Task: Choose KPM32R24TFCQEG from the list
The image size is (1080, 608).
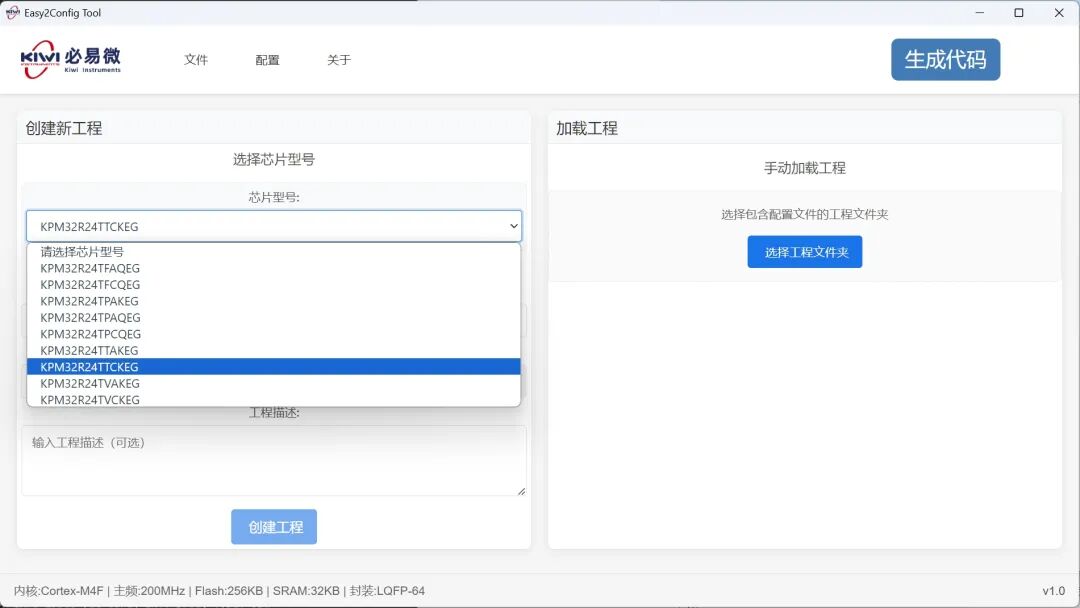Action: coord(273,284)
